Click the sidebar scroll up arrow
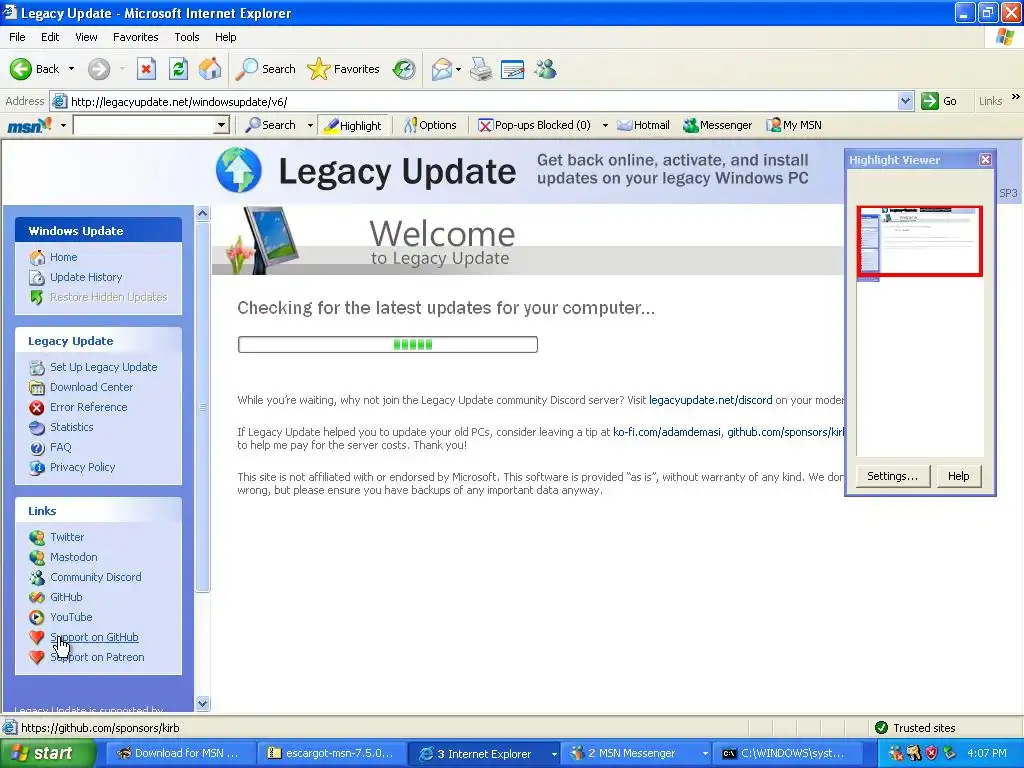1024x768 pixels. pos(202,214)
